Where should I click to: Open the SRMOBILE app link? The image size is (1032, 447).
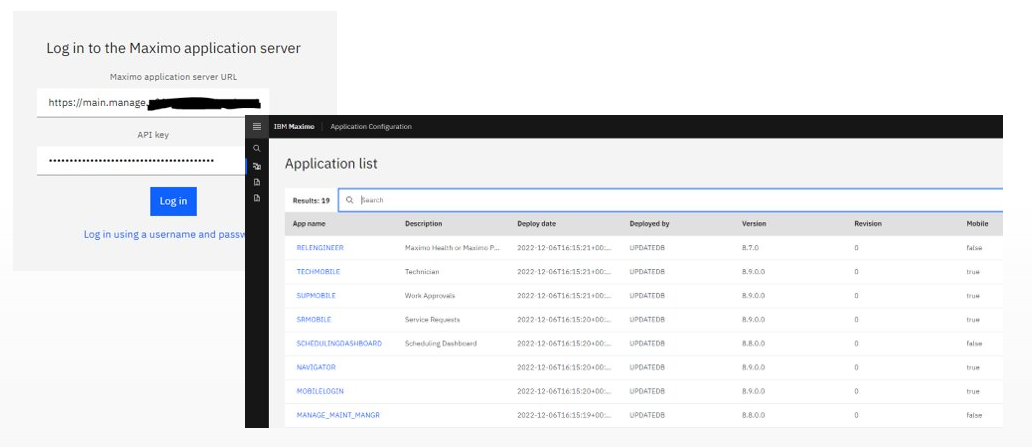click(313, 319)
